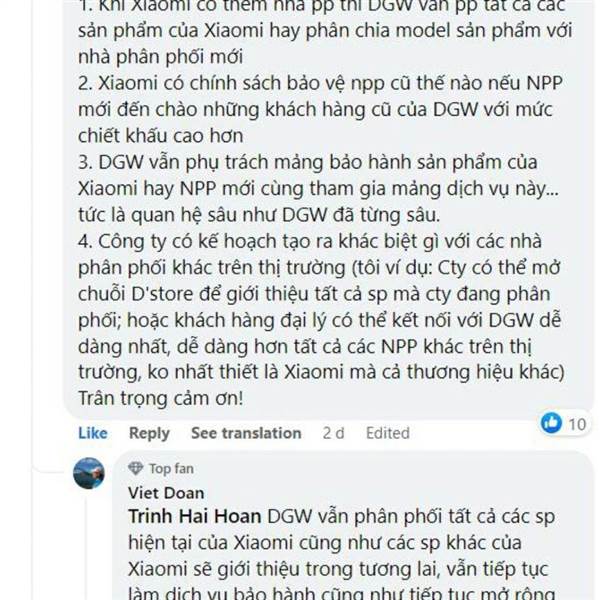Open the 2 d comment timestamp
The width and height of the screenshot is (600, 600).
[333, 433]
